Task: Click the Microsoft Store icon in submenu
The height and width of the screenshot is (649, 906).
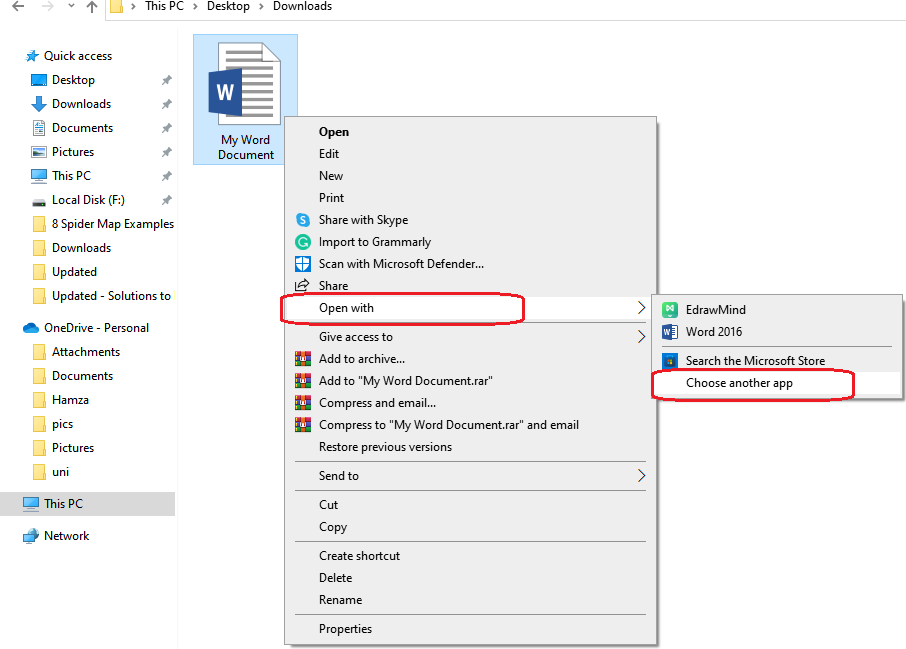Action: [x=670, y=361]
